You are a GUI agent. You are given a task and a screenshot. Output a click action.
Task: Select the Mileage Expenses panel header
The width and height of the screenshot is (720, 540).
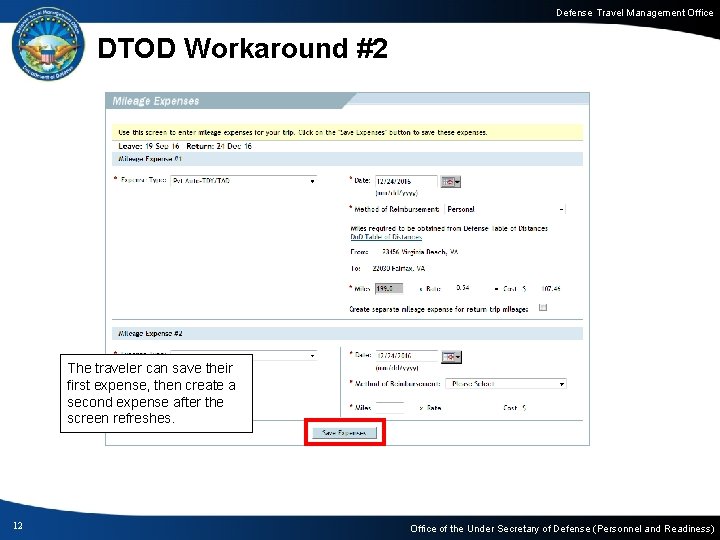156,101
